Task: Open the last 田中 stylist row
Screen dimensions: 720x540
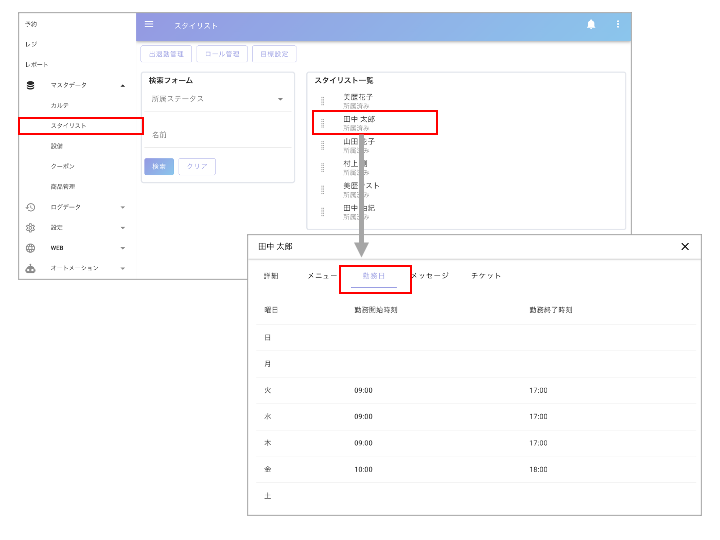Action: [x=466, y=212]
